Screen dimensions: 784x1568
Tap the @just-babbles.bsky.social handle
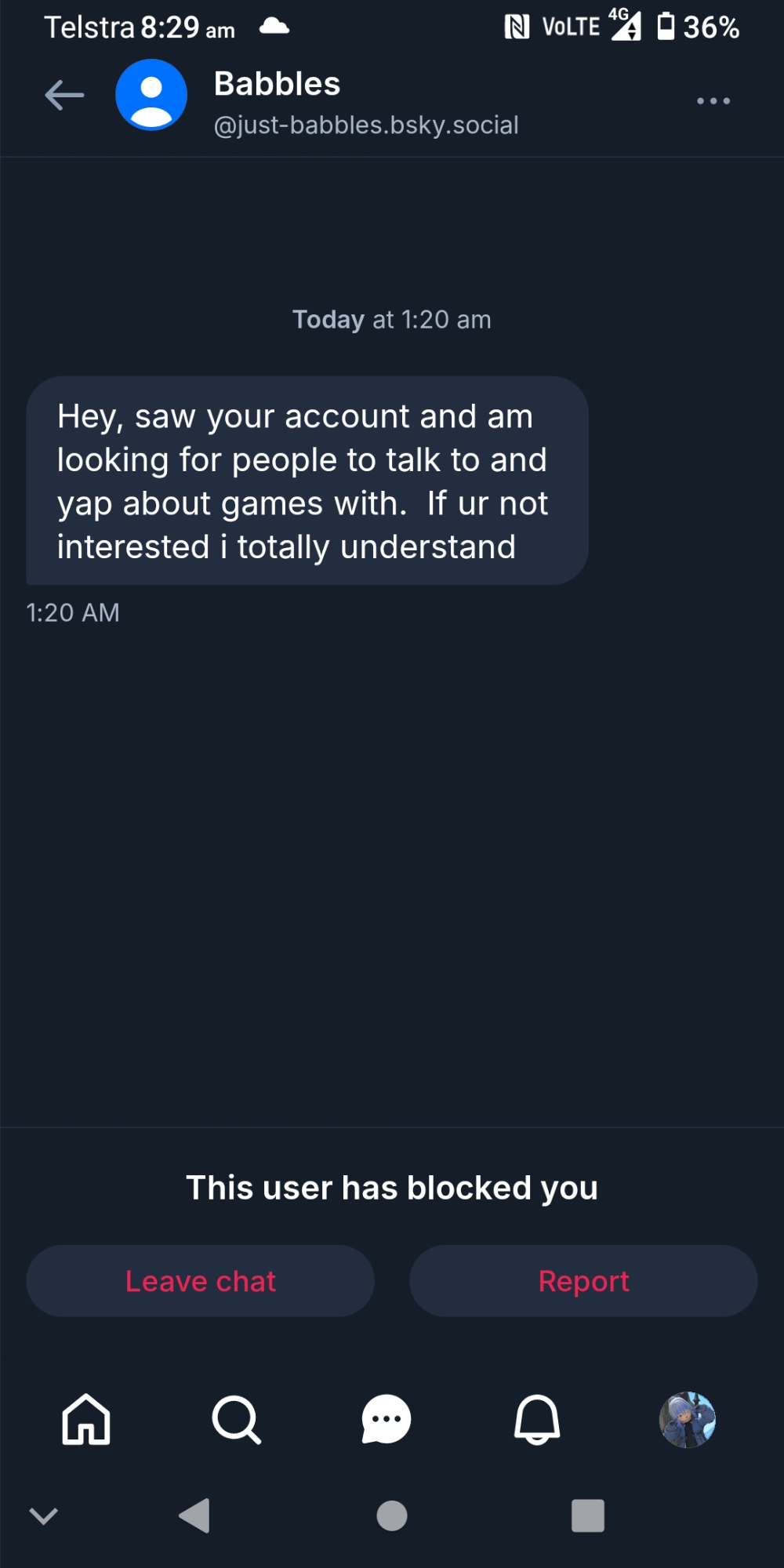[366, 125]
